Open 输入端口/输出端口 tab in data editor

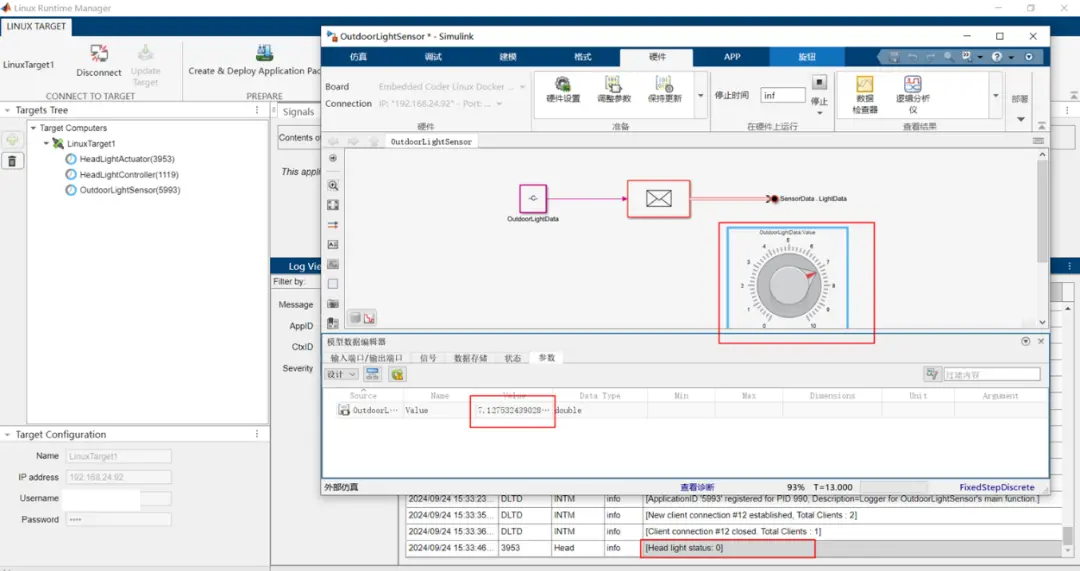point(366,358)
